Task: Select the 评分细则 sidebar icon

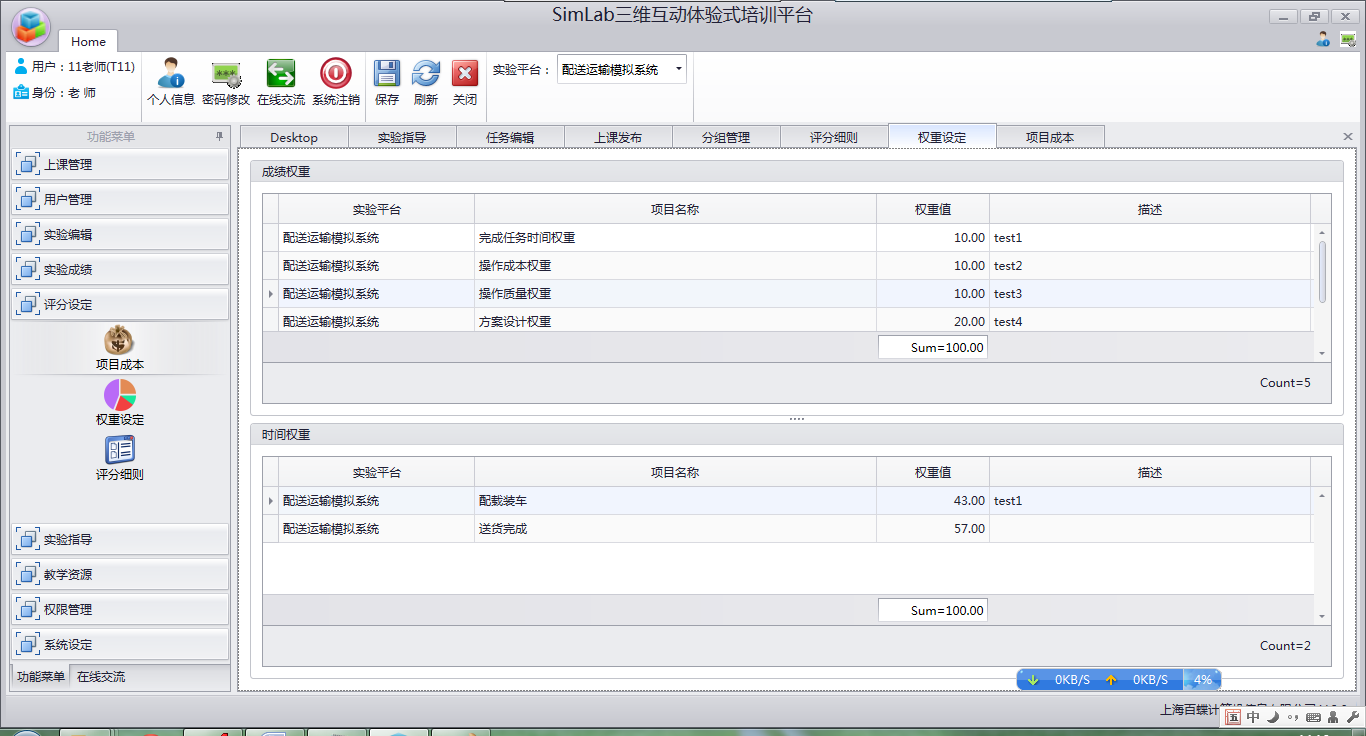Action: 120,451
